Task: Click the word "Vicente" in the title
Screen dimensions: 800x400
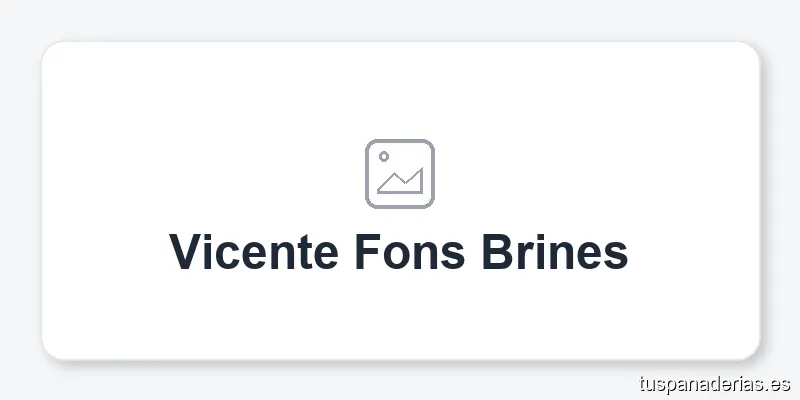Action: (253, 251)
